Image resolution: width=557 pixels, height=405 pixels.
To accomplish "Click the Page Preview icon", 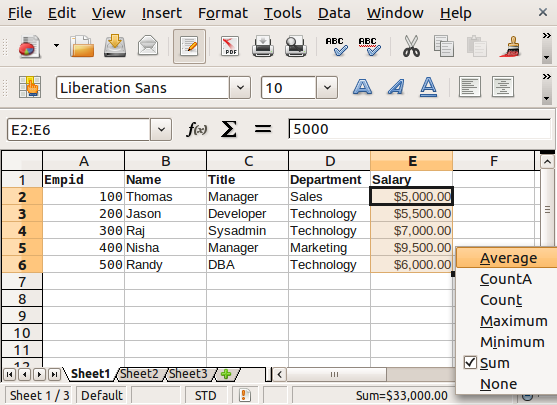I will pyautogui.click(x=296, y=47).
